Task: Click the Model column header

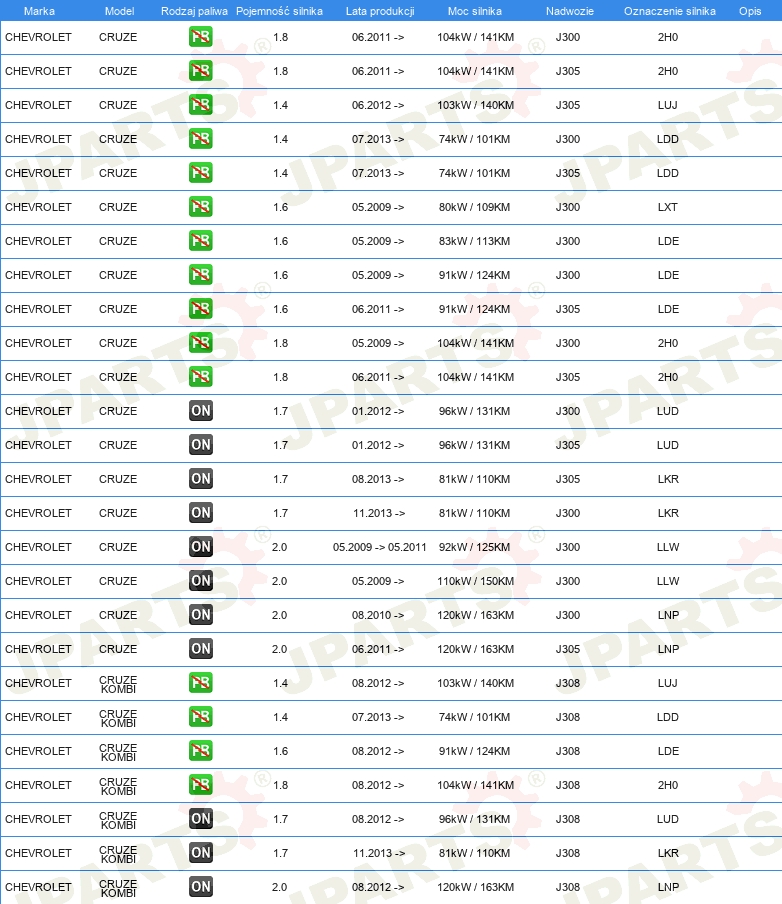Action: (119, 11)
